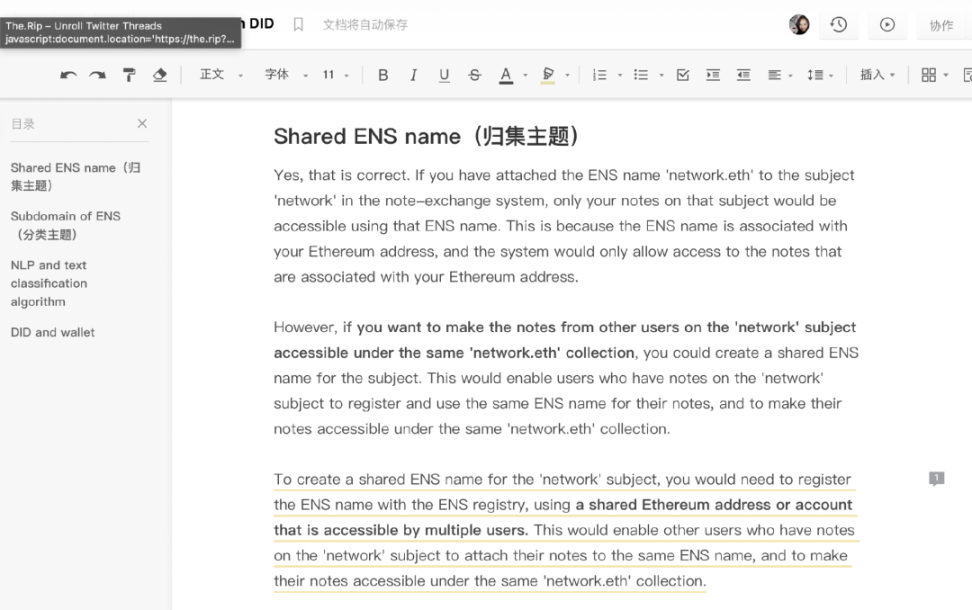Image resolution: width=972 pixels, height=610 pixels.
Task: Start presentation with the play icon
Action: point(887,25)
